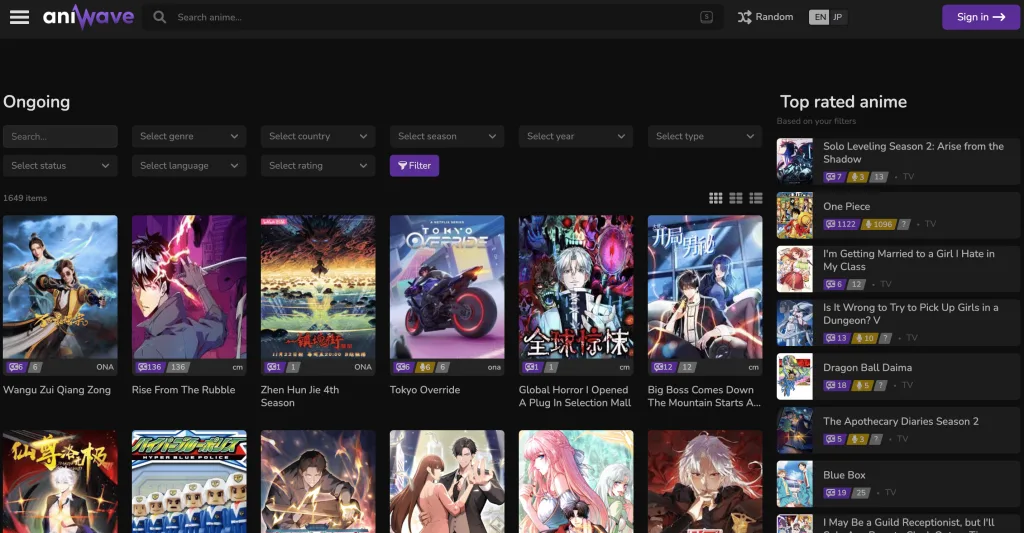Screen dimensions: 1024x533
Task: Click the One Piece thumbnail image
Action: point(795,215)
